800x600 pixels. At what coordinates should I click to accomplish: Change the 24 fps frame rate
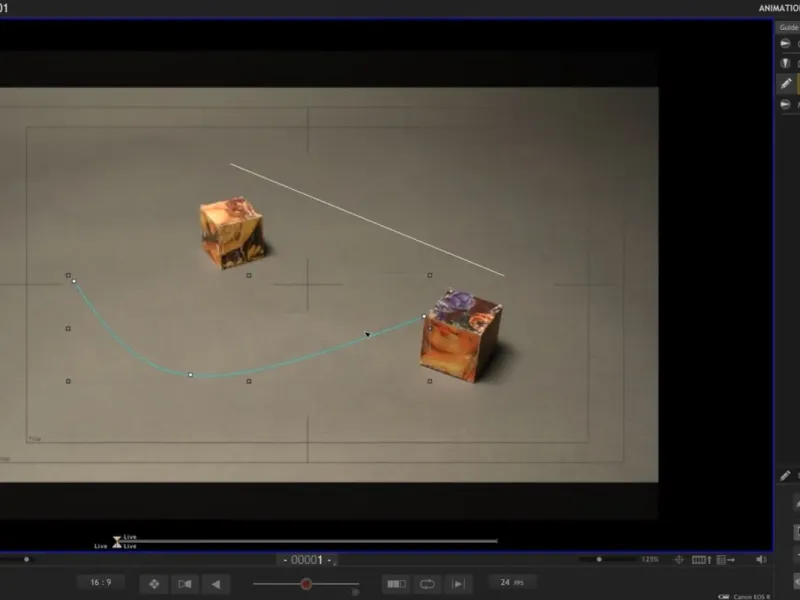[x=512, y=582]
